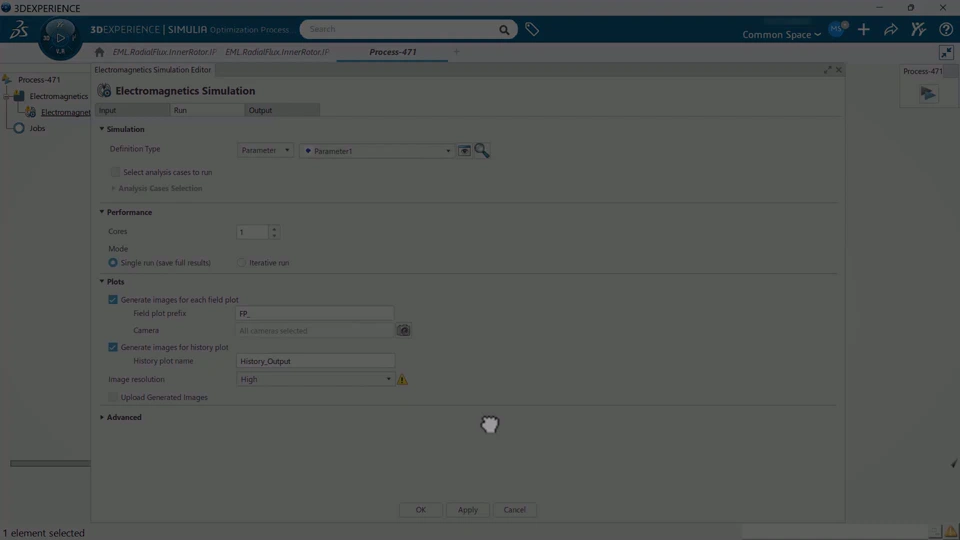Select Iterative run mode
The image size is (960, 540).
tap(241, 263)
